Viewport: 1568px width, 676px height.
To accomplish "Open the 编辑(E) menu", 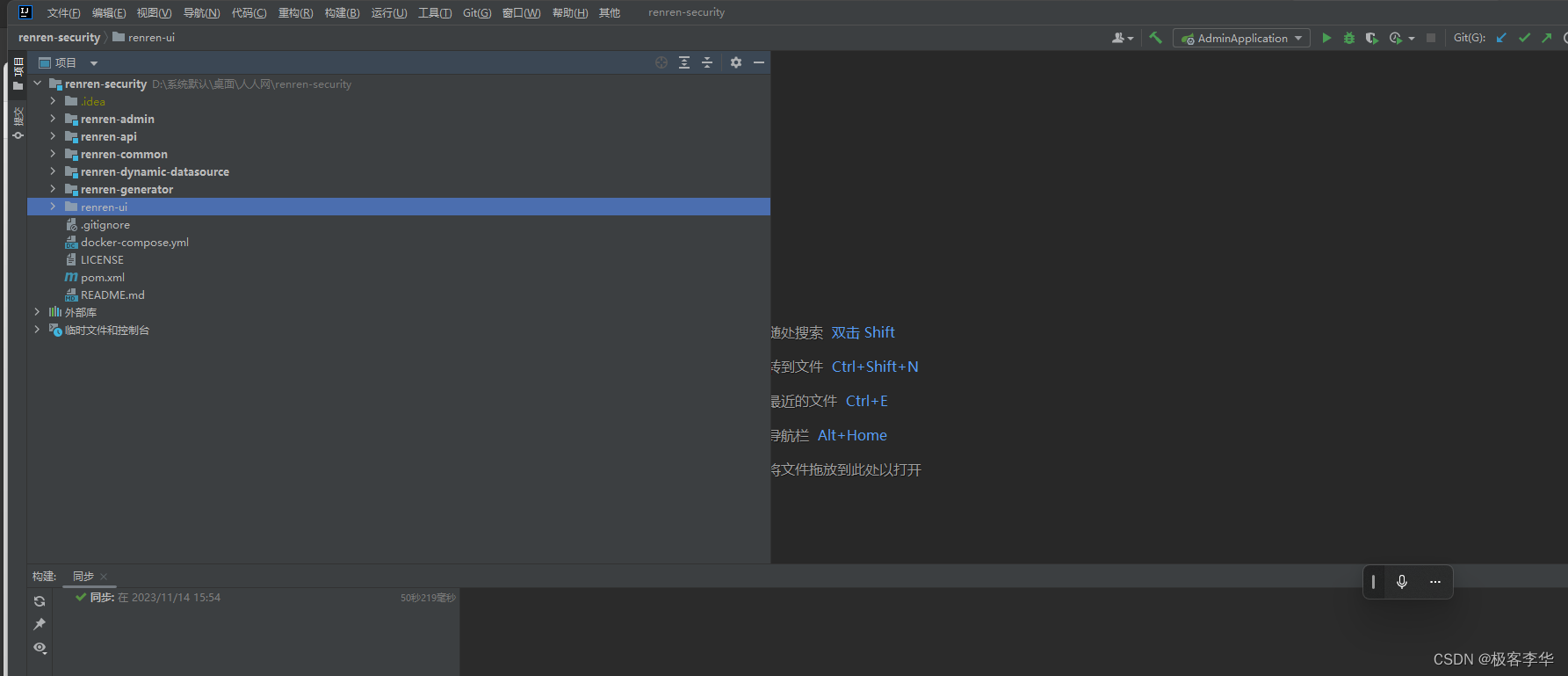I will click(x=109, y=12).
